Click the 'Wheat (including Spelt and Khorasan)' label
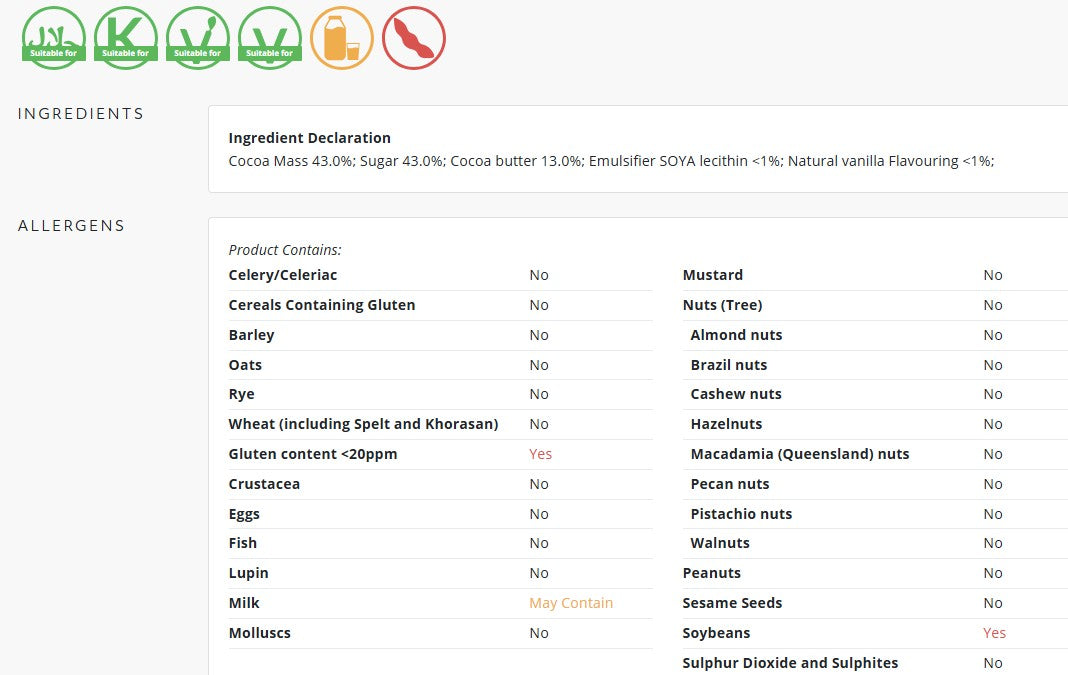Screen dimensions: 1068x675 click(x=363, y=424)
